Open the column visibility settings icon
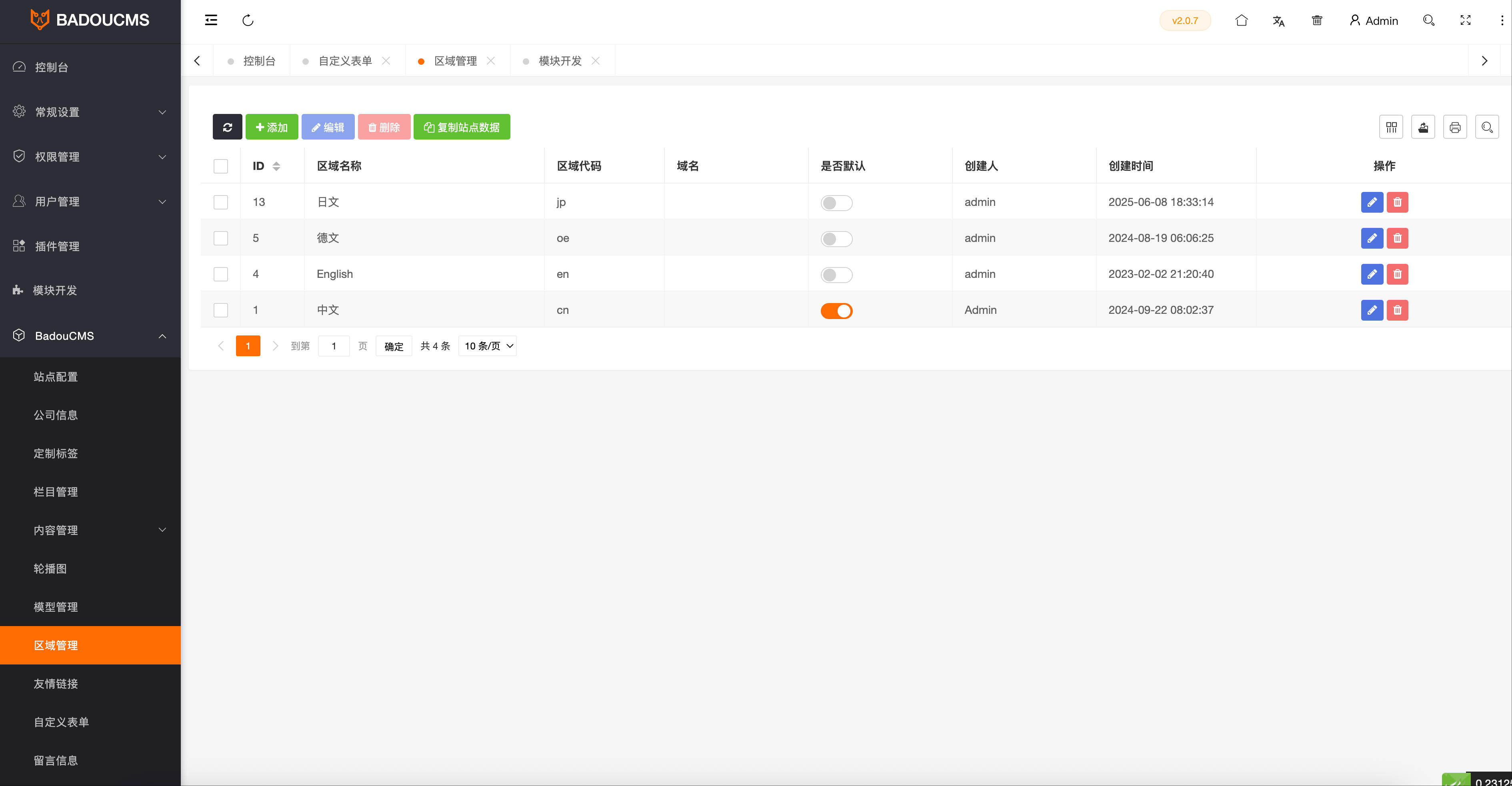The image size is (1512, 786). point(1391,127)
